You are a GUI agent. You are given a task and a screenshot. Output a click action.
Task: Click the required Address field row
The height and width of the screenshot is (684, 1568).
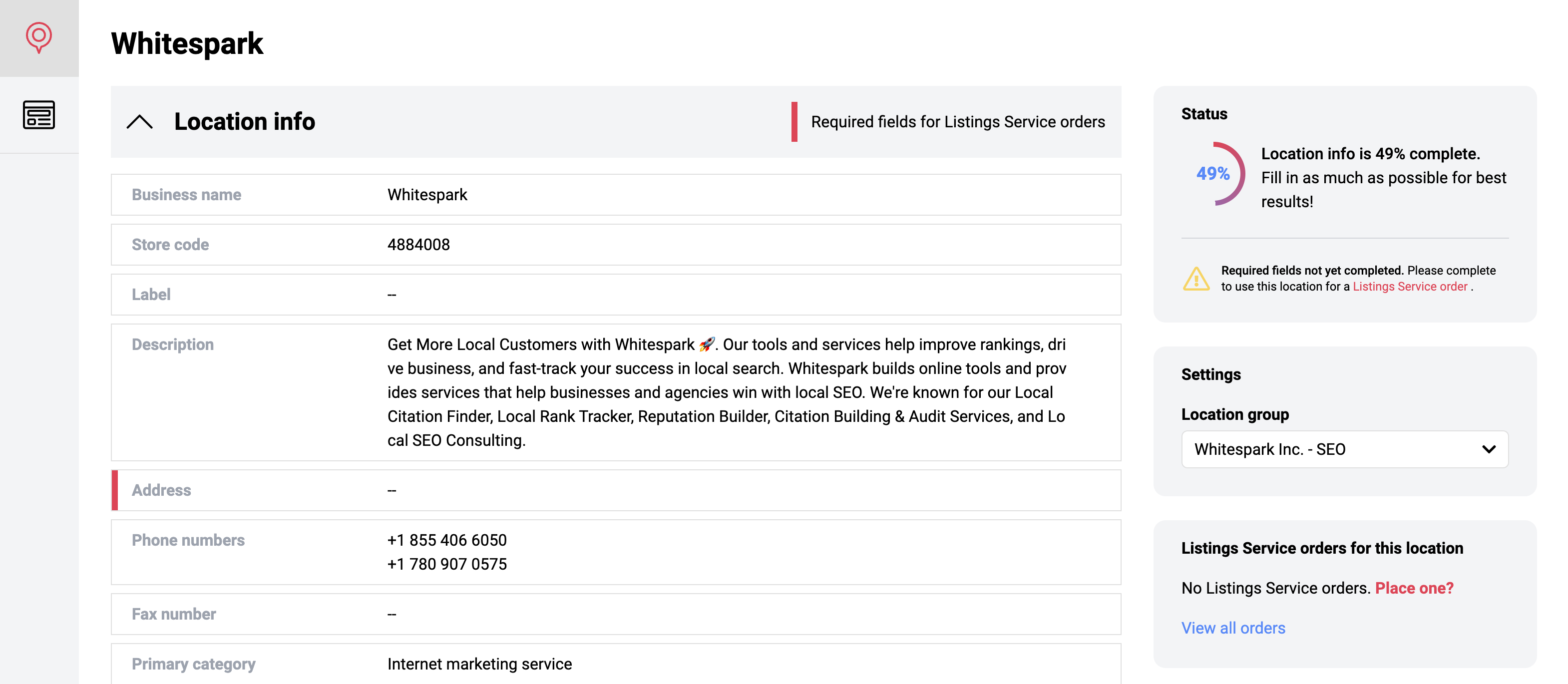(x=615, y=490)
